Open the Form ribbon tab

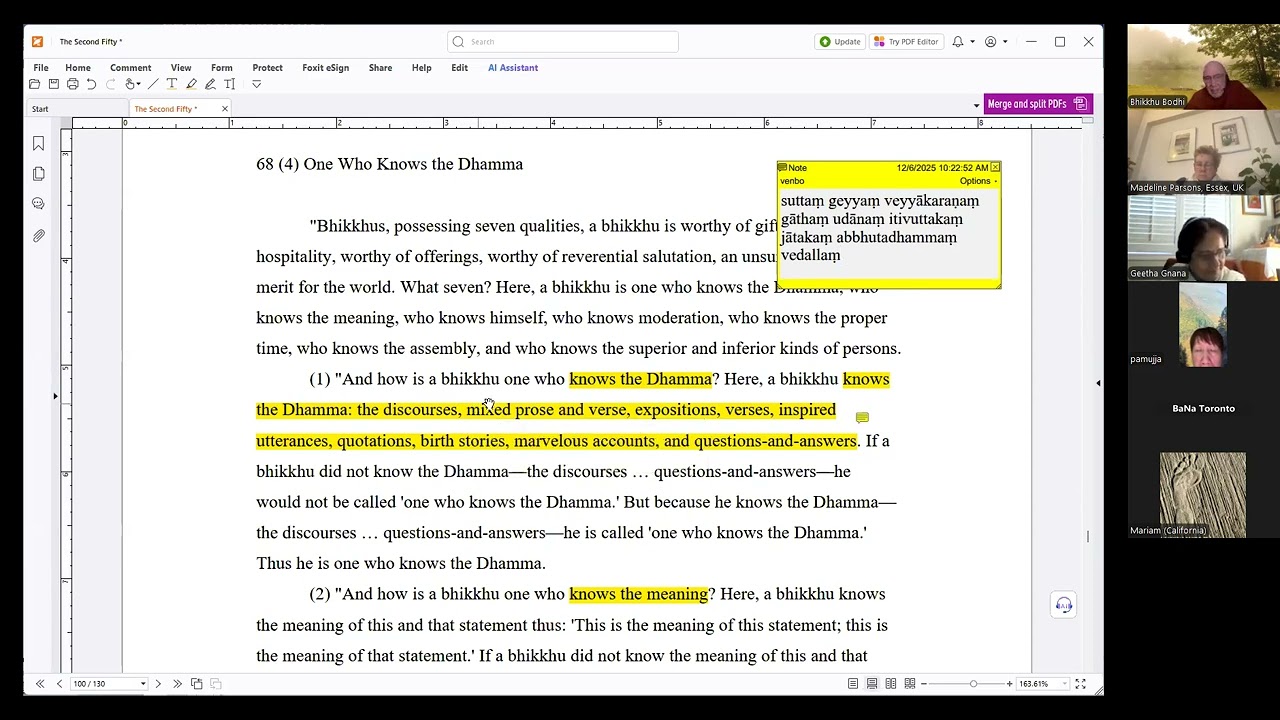(x=222, y=68)
